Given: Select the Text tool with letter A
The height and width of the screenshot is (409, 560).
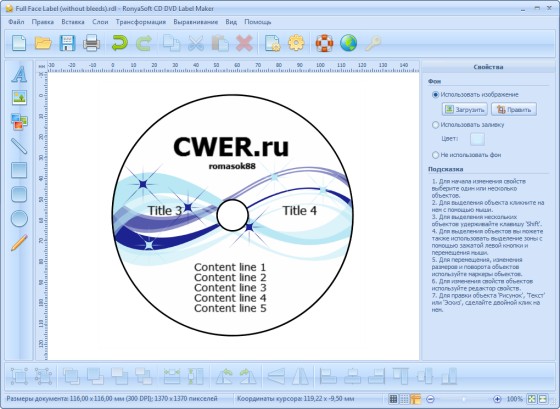Looking at the screenshot, I should (19, 74).
